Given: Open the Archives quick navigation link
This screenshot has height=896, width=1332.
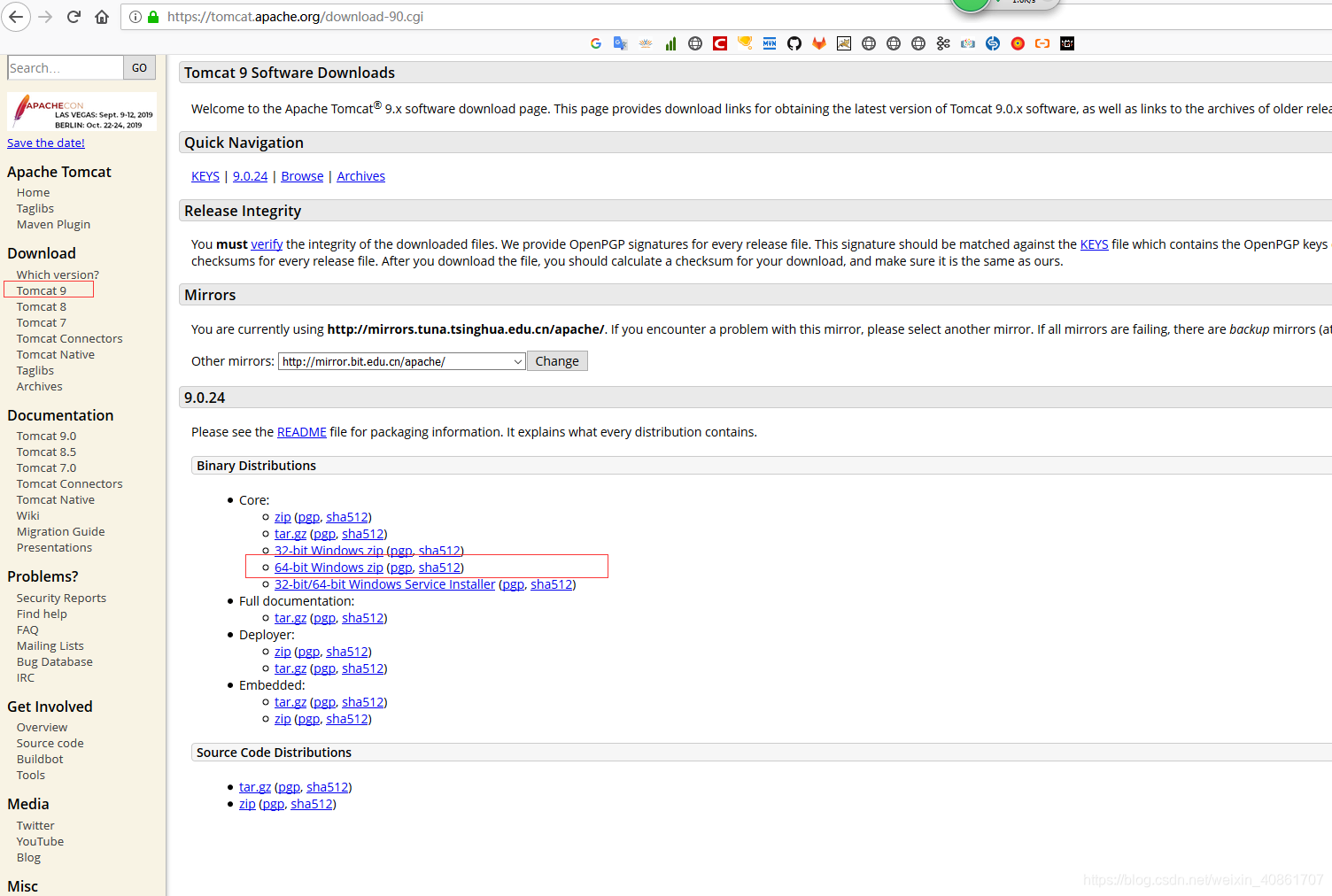Looking at the screenshot, I should pyautogui.click(x=360, y=176).
